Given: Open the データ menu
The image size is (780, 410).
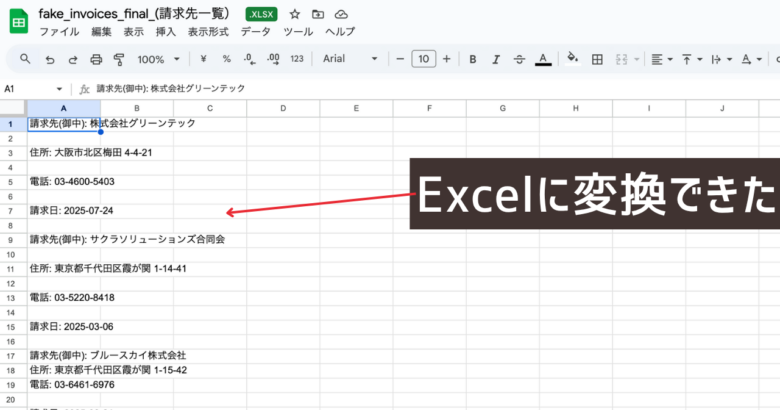Looking at the screenshot, I should coord(255,32).
